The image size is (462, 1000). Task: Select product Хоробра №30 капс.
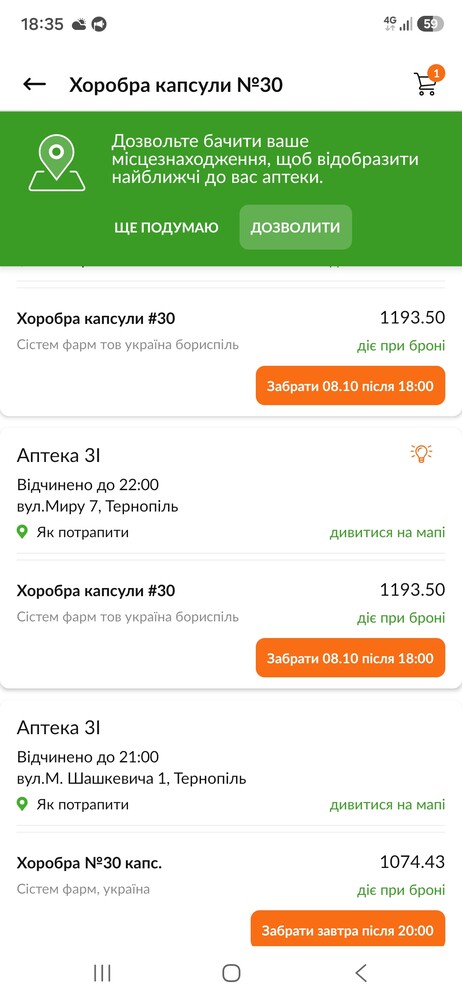[x=89, y=863]
